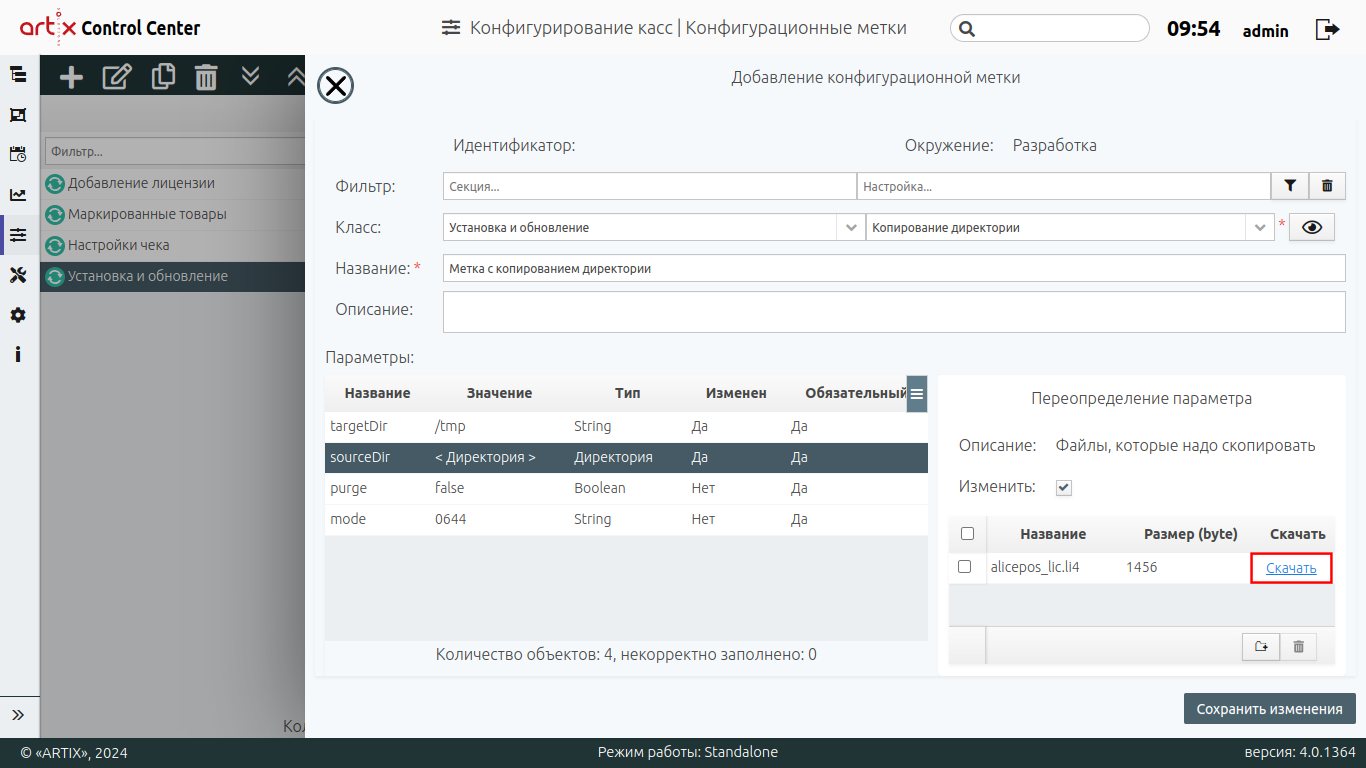The height and width of the screenshot is (768, 1366).
Task: Click the sliders icon beside the page title
Action: (452, 28)
